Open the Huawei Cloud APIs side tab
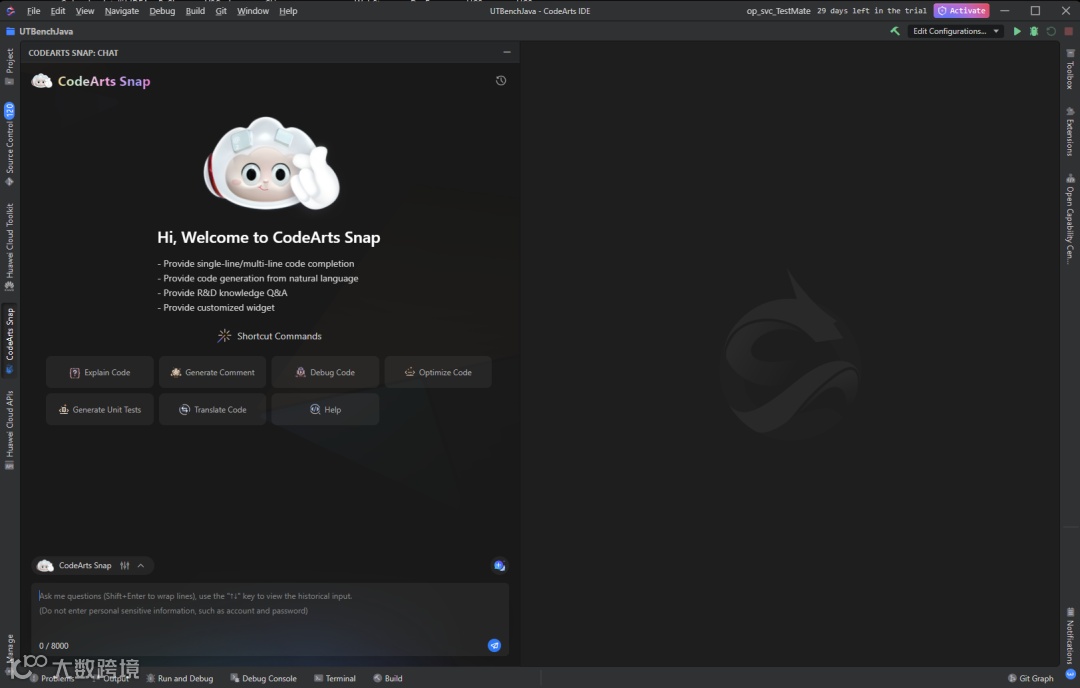The image size is (1080, 688). 10,430
